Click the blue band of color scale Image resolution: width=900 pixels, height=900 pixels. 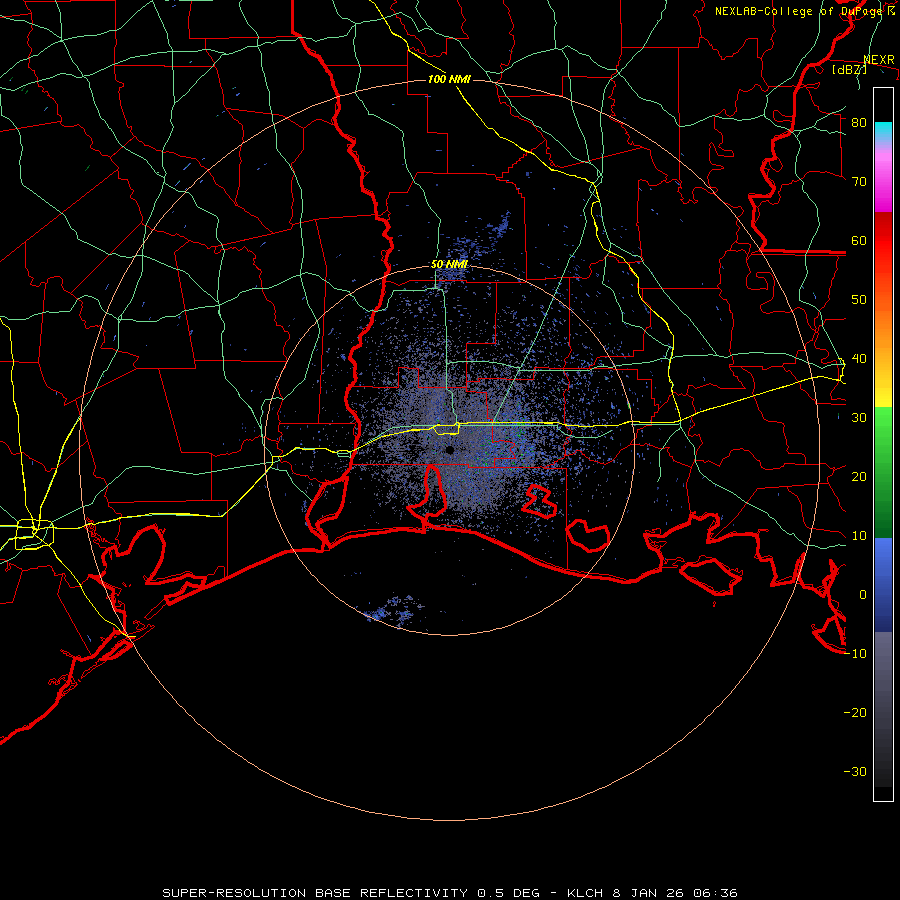(x=883, y=584)
